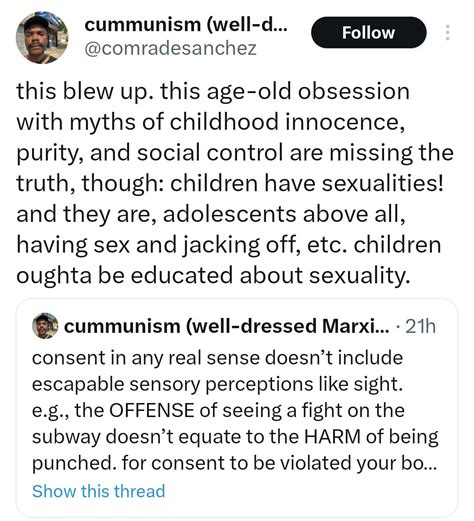Open the three-dot more options menu

click(x=448, y=32)
